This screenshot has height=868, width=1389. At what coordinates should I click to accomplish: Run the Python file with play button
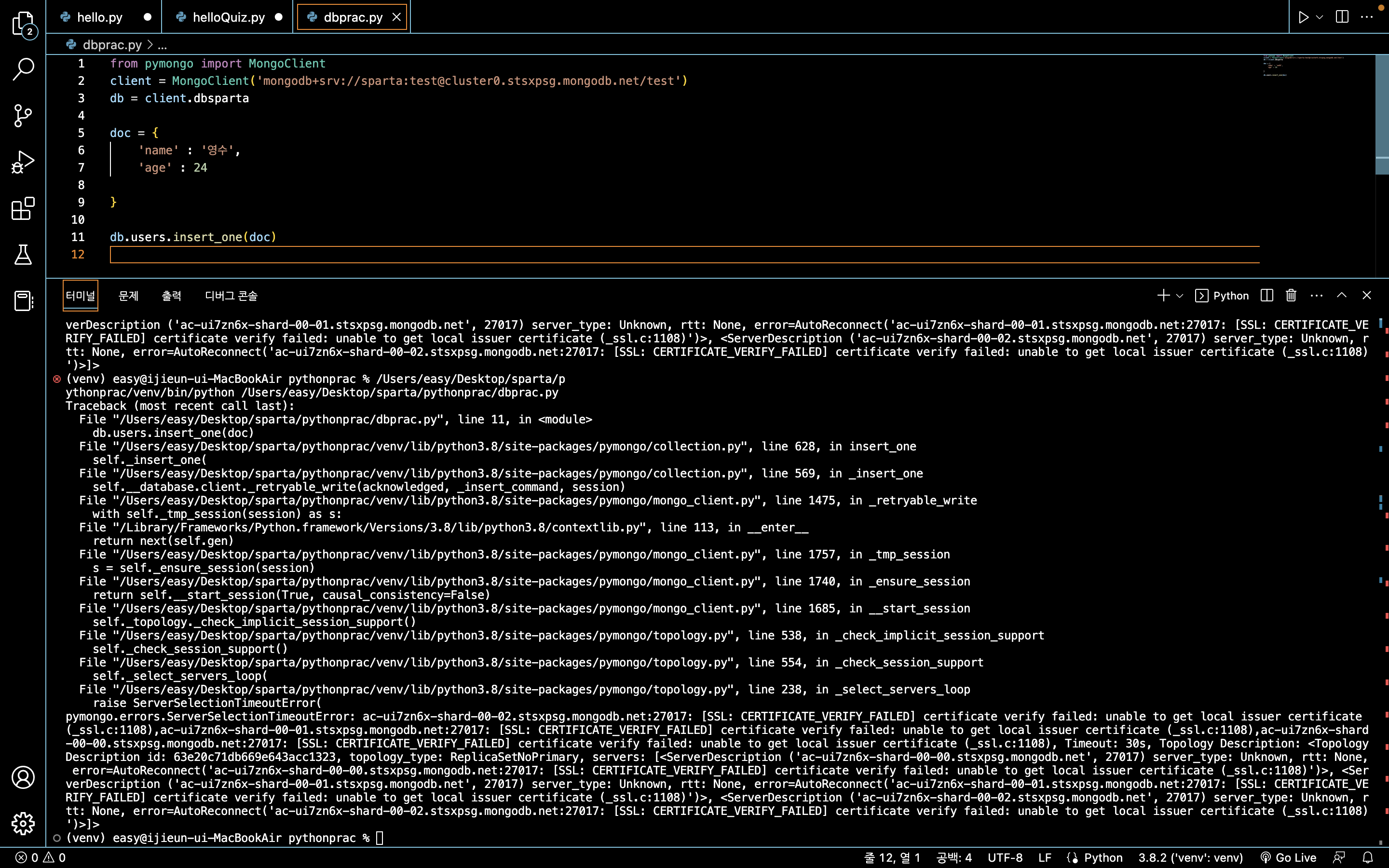(1304, 17)
